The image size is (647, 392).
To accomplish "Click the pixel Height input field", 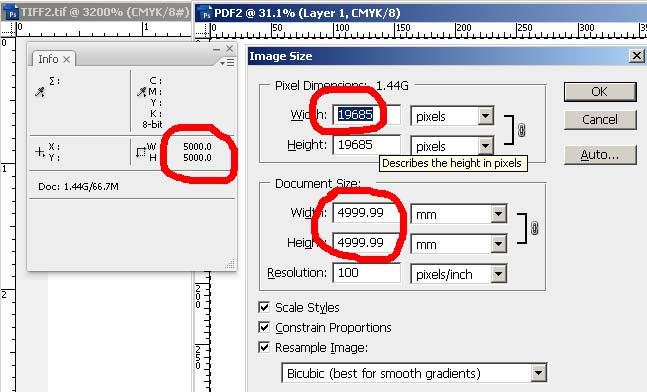I will pyautogui.click(x=366, y=145).
